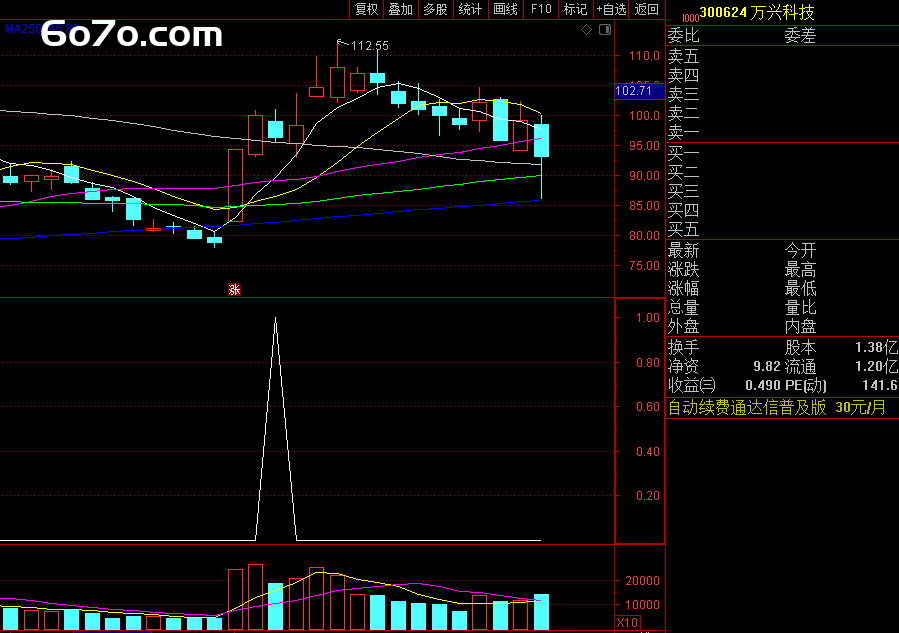
Task: Select the 买四 order row
Action: (x=782, y=210)
